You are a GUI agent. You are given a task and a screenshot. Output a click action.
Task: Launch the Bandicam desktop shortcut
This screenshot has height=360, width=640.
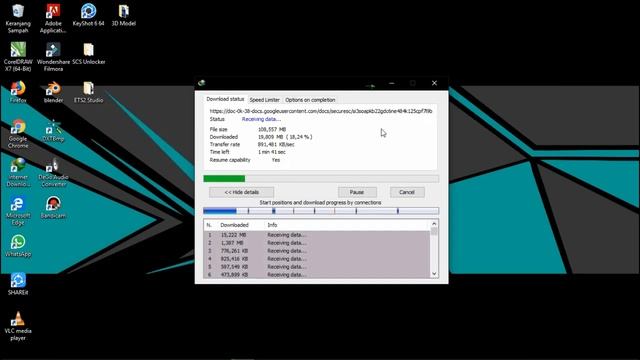[53, 207]
